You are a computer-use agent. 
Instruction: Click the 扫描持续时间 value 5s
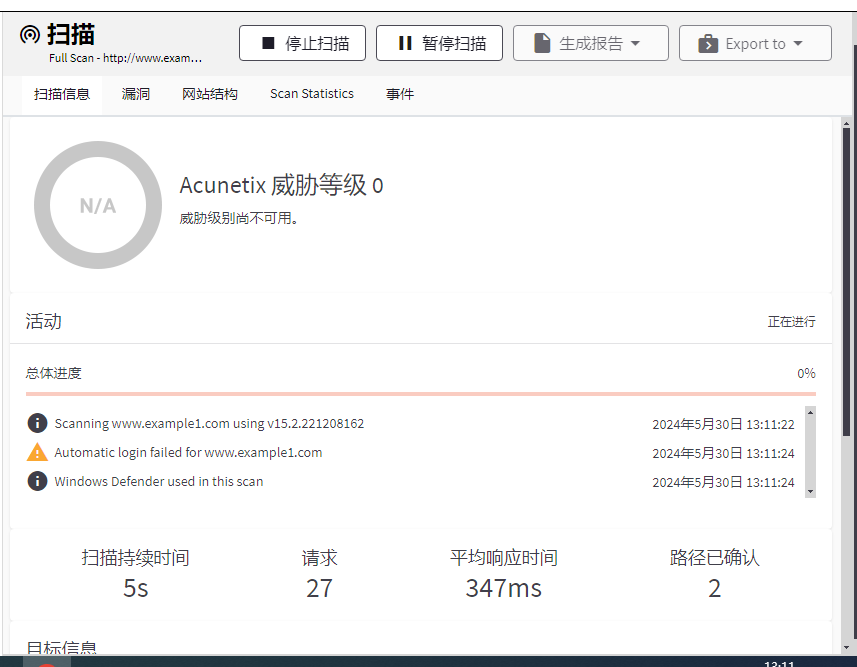[x=136, y=588]
